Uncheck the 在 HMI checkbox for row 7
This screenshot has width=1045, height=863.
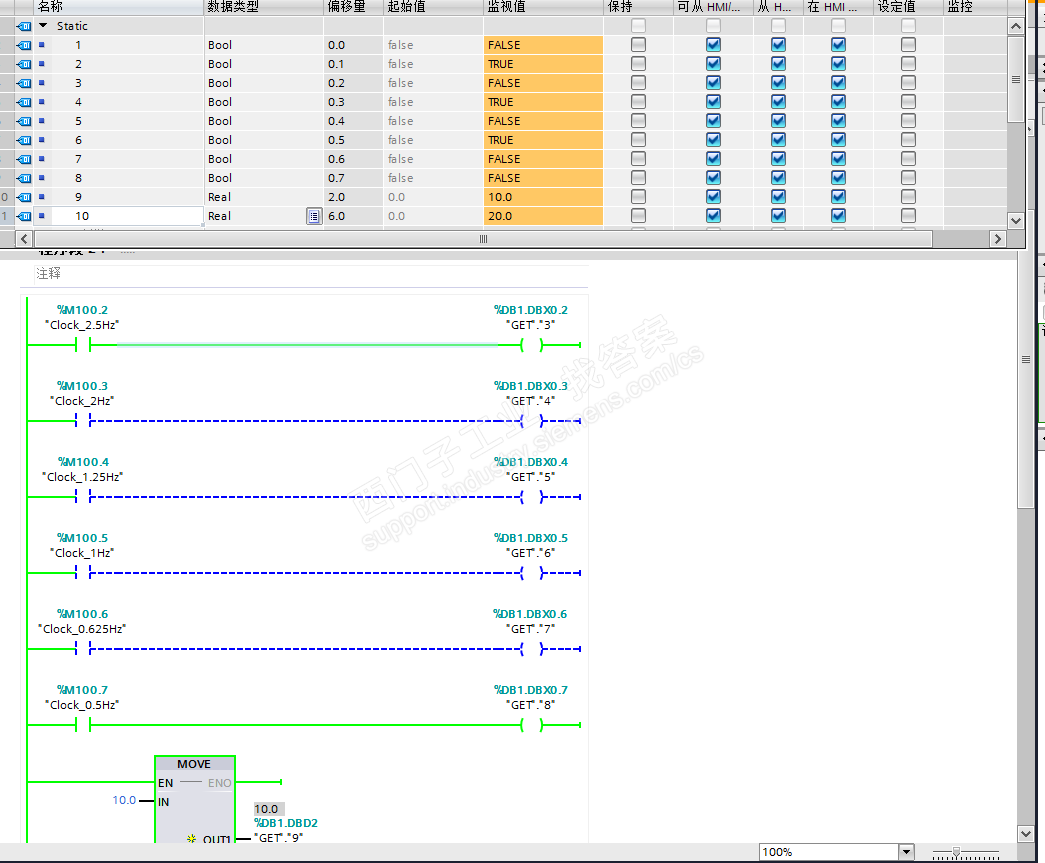[x=838, y=159]
